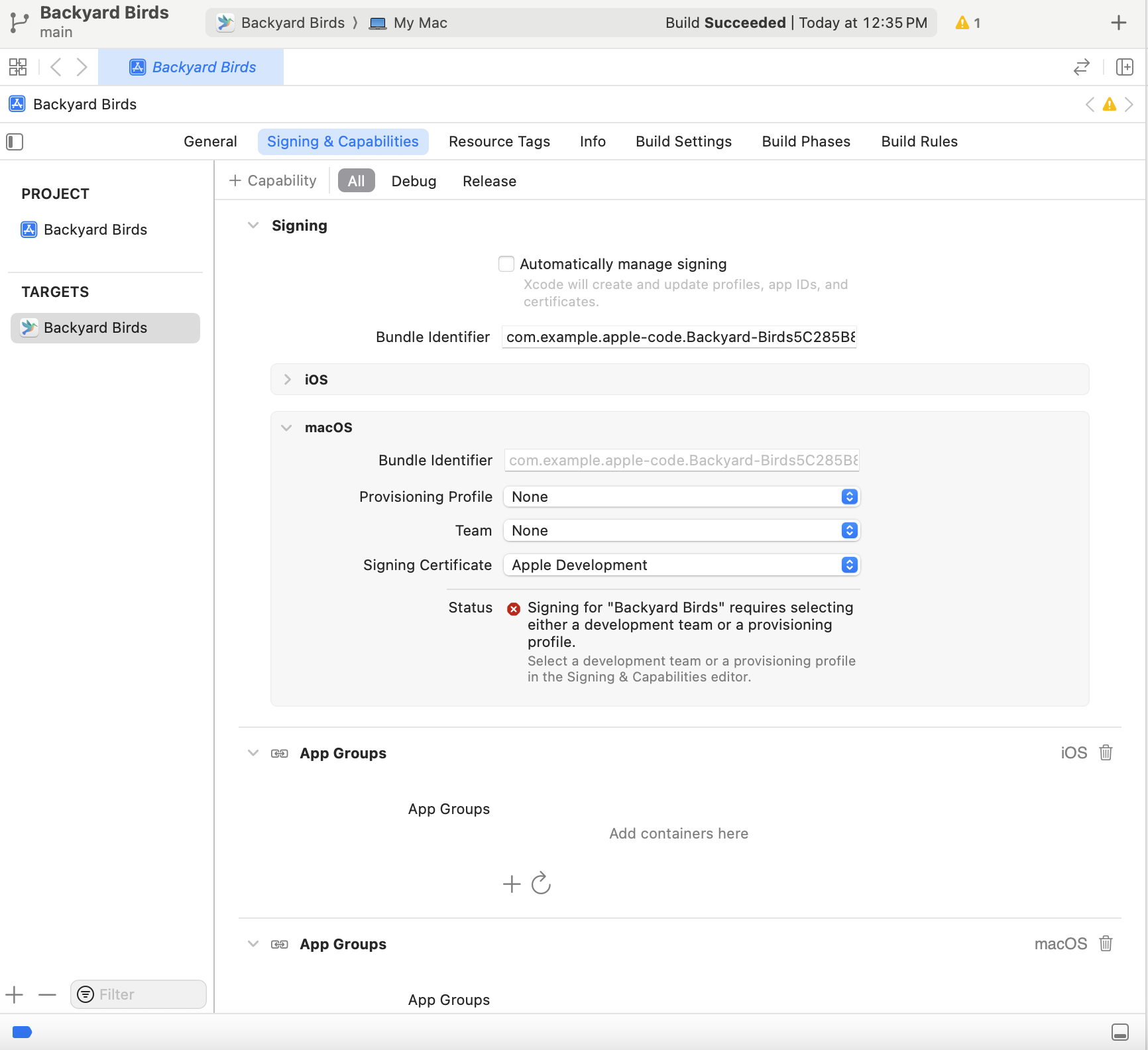Click the Backyard Birds scheme hummingbird icon
This screenshot has width=1148, height=1050.
pyautogui.click(x=225, y=23)
